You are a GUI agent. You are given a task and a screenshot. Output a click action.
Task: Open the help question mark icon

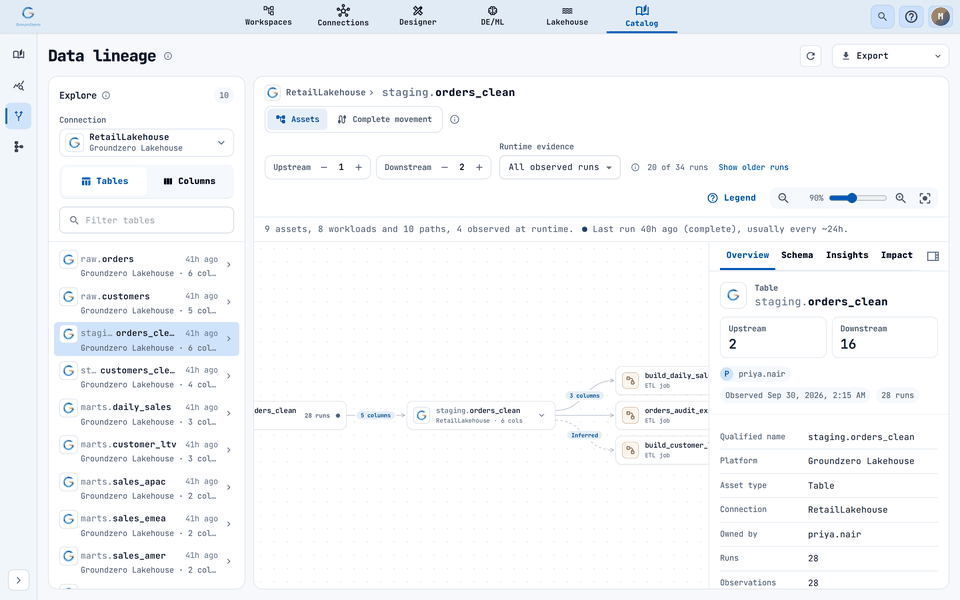(911, 17)
